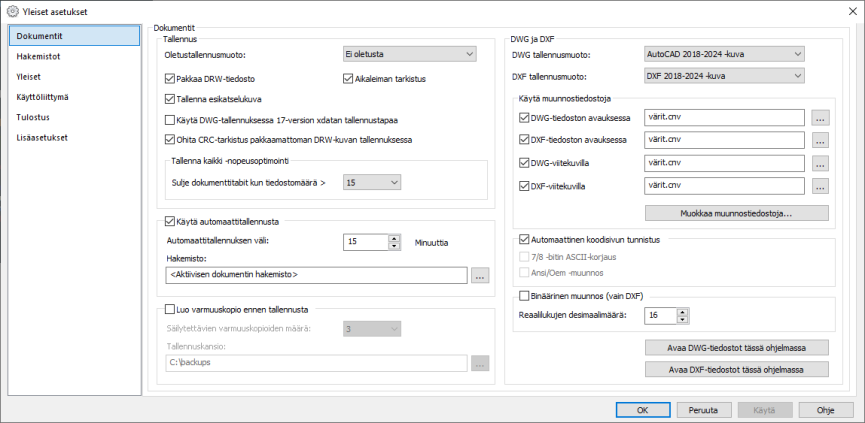The width and height of the screenshot is (865, 423).
Task: Click browse button for DXF-tiedoston avauksessa file
Action: [821, 140]
